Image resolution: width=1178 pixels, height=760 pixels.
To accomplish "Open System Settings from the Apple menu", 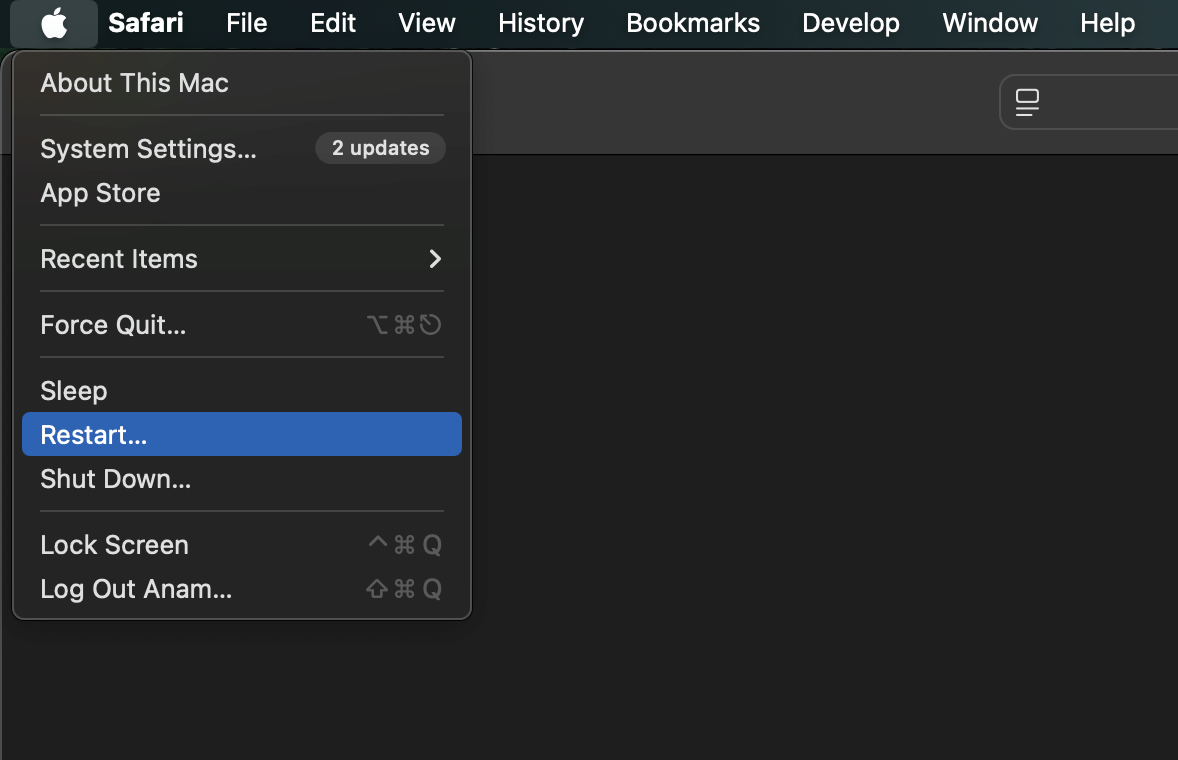I will tap(148, 149).
